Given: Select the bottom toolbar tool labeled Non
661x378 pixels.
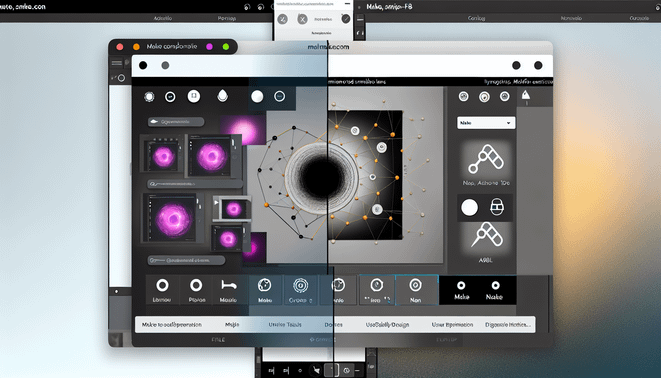Looking at the screenshot, I should (x=416, y=290).
